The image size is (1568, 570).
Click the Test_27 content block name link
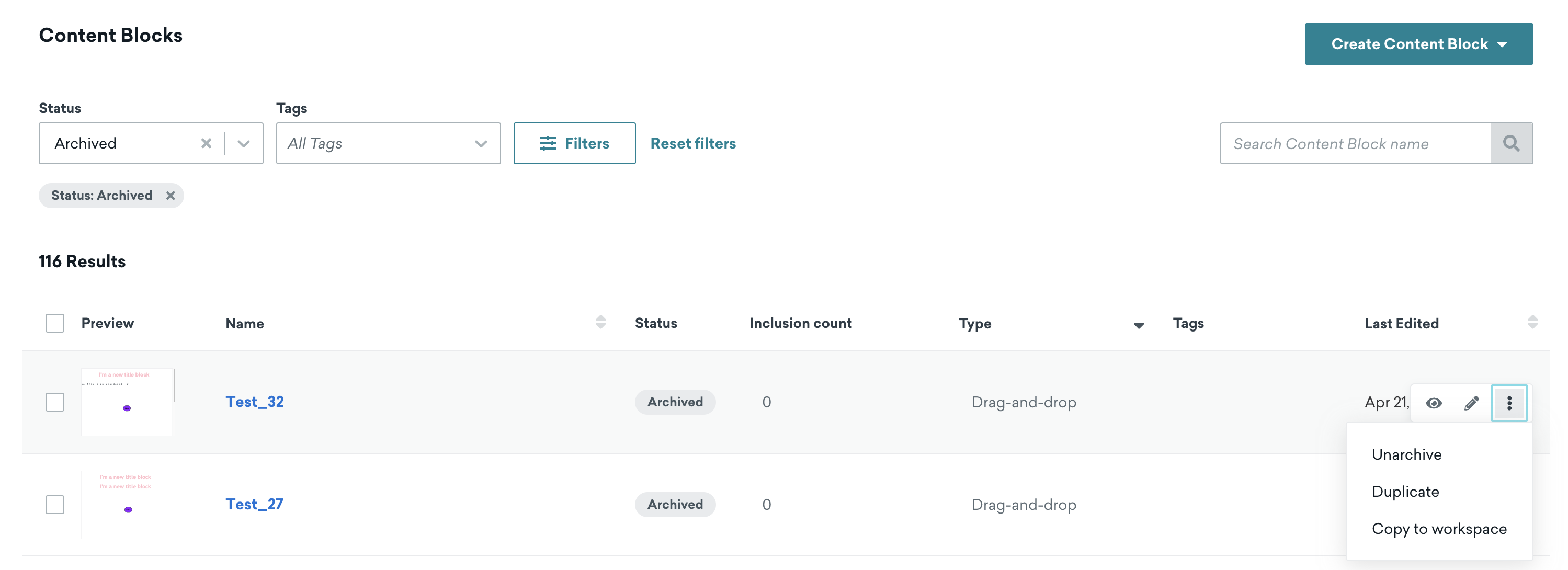click(254, 502)
